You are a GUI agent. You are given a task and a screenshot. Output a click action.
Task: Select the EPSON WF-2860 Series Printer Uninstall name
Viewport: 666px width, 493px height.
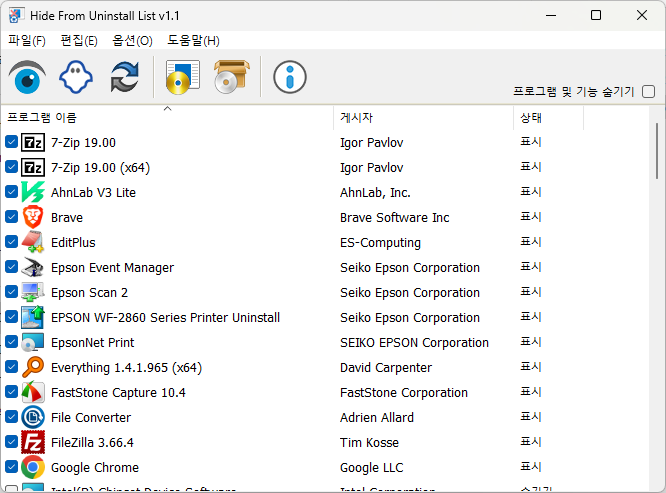pos(165,318)
